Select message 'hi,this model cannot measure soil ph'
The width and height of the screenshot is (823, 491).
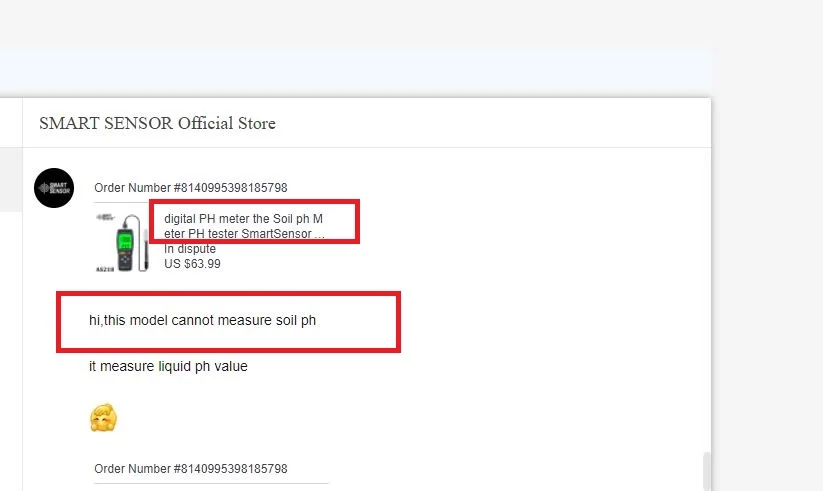[x=203, y=320]
